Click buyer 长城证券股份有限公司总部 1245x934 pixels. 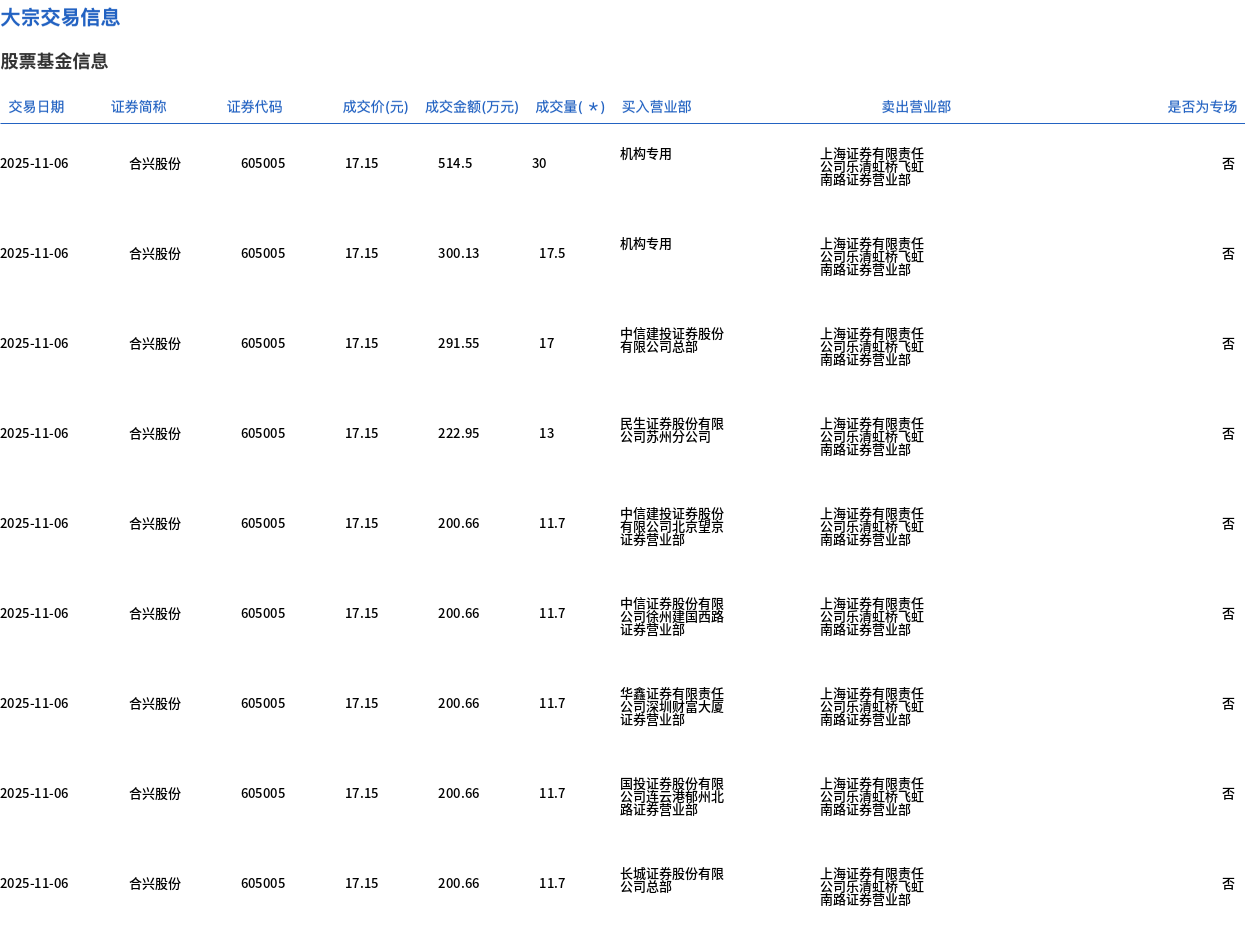tap(672, 880)
